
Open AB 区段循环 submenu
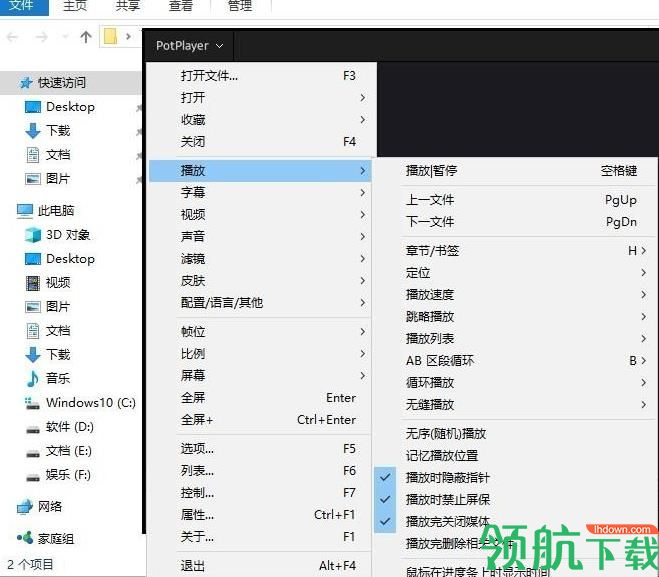click(516, 361)
